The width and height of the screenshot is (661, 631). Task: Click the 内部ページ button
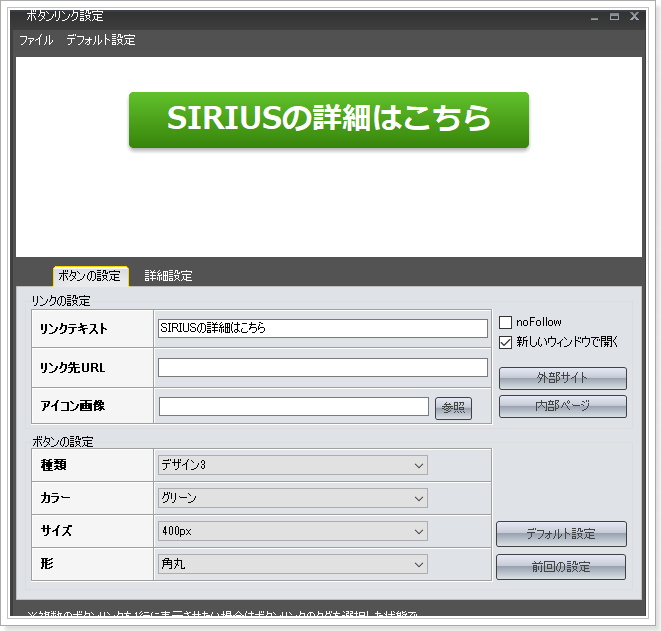point(563,406)
